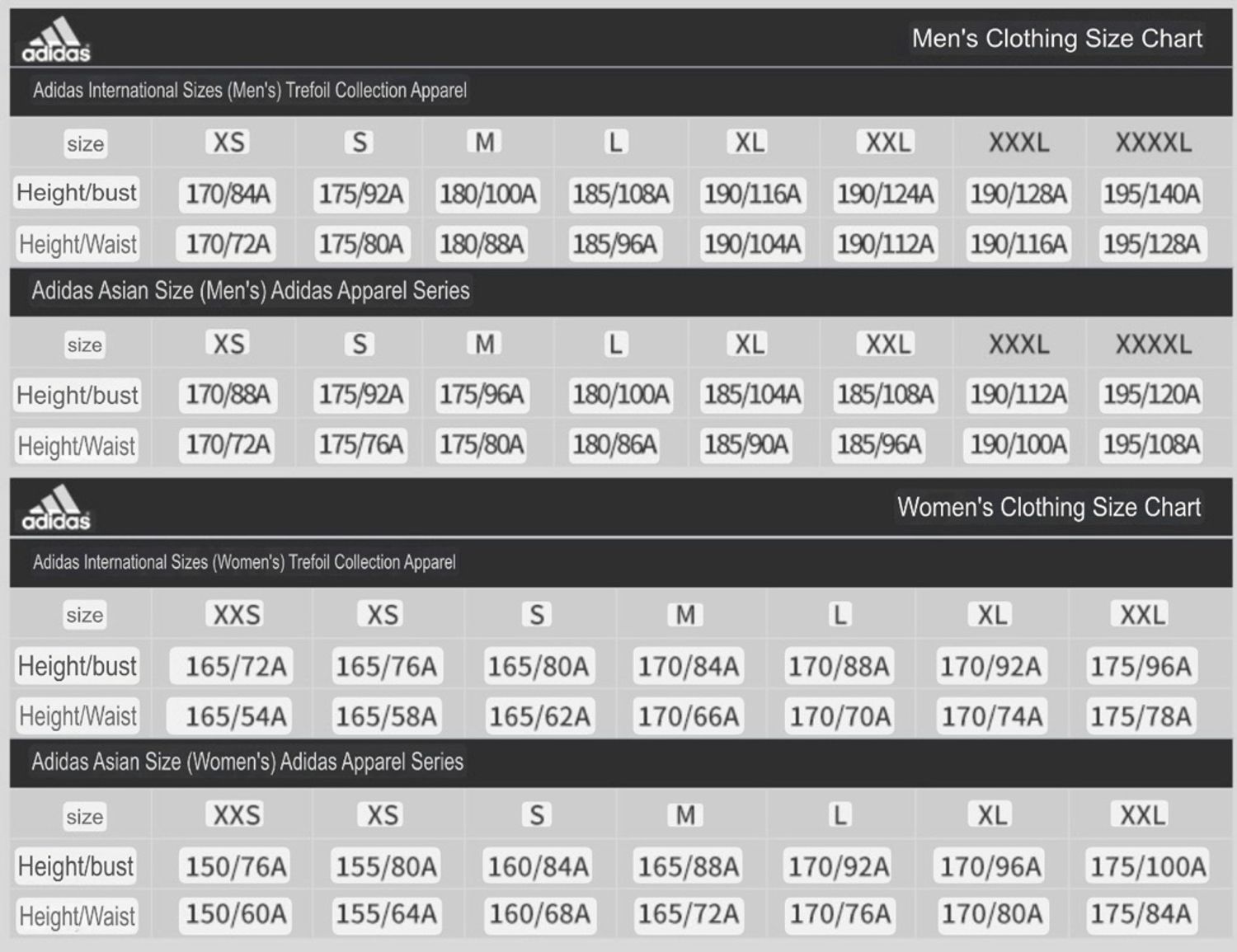
Task: Click the size label in Men's Asian table
Action: pos(84,345)
